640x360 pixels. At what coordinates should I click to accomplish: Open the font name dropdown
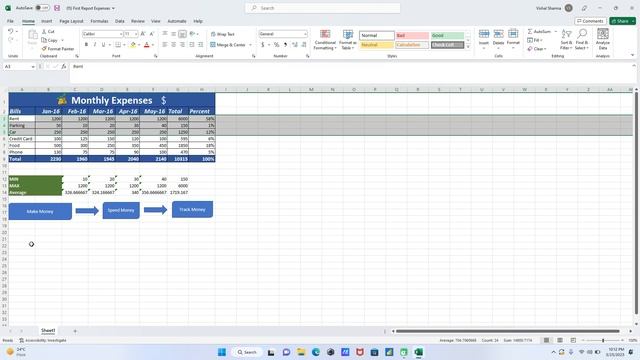coord(121,34)
